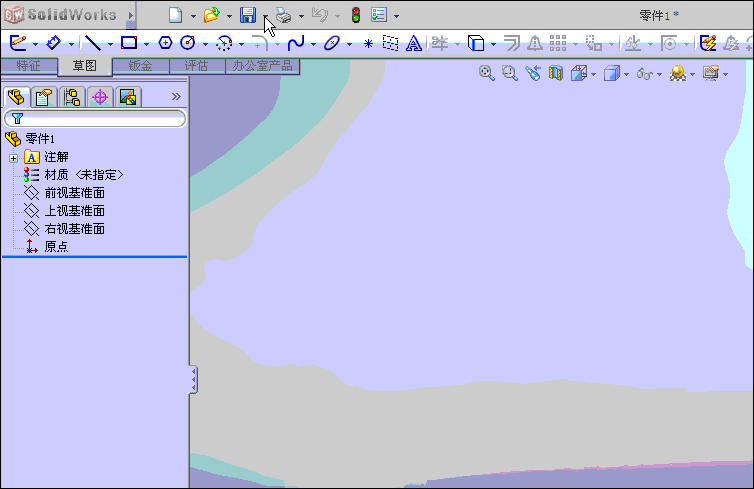Open the Save dropdown arrow

tap(265, 16)
